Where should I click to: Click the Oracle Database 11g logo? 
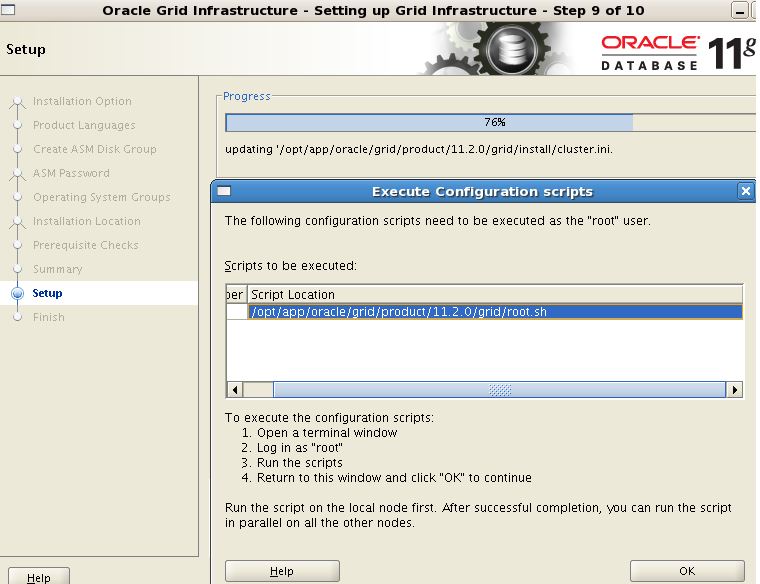tap(678, 52)
